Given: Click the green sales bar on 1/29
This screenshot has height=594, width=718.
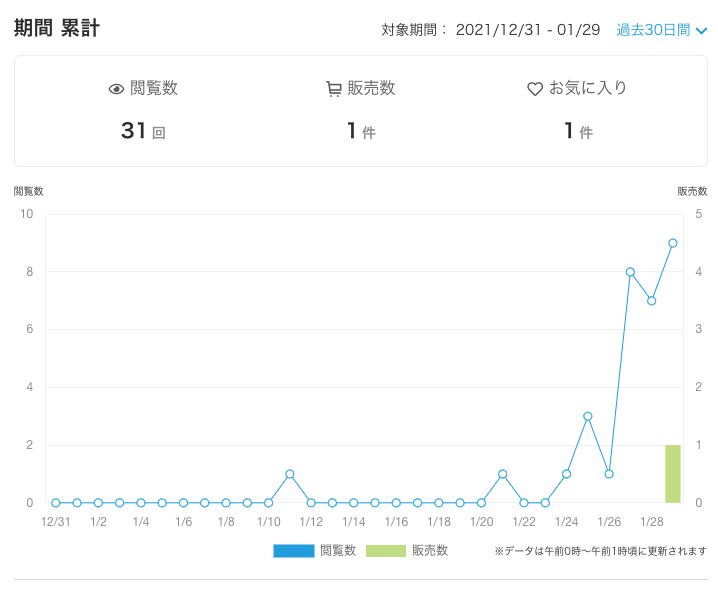Looking at the screenshot, I should tap(673, 474).
